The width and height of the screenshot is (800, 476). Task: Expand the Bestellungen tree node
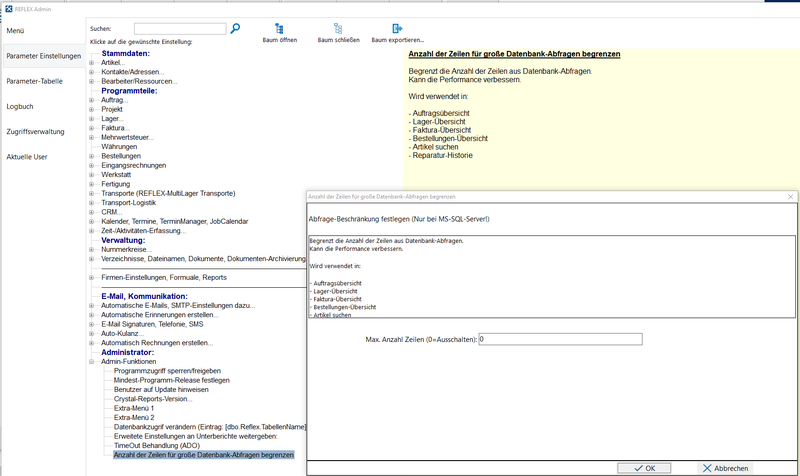pos(92,156)
